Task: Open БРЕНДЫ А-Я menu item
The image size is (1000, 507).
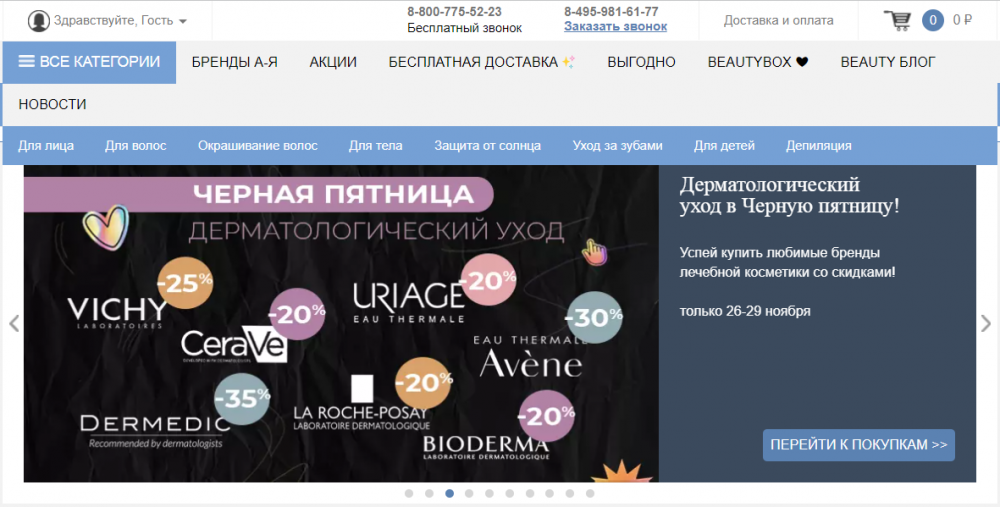Action: (235, 62)
